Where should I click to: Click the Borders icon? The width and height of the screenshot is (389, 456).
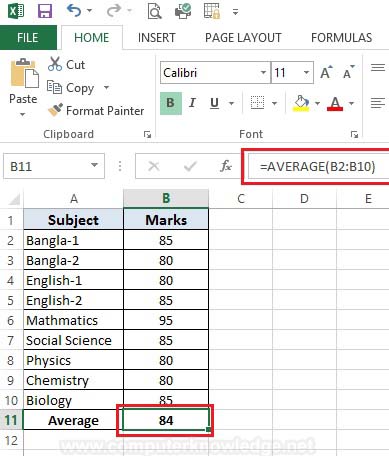pyautogui.click(x=257, y=103)
